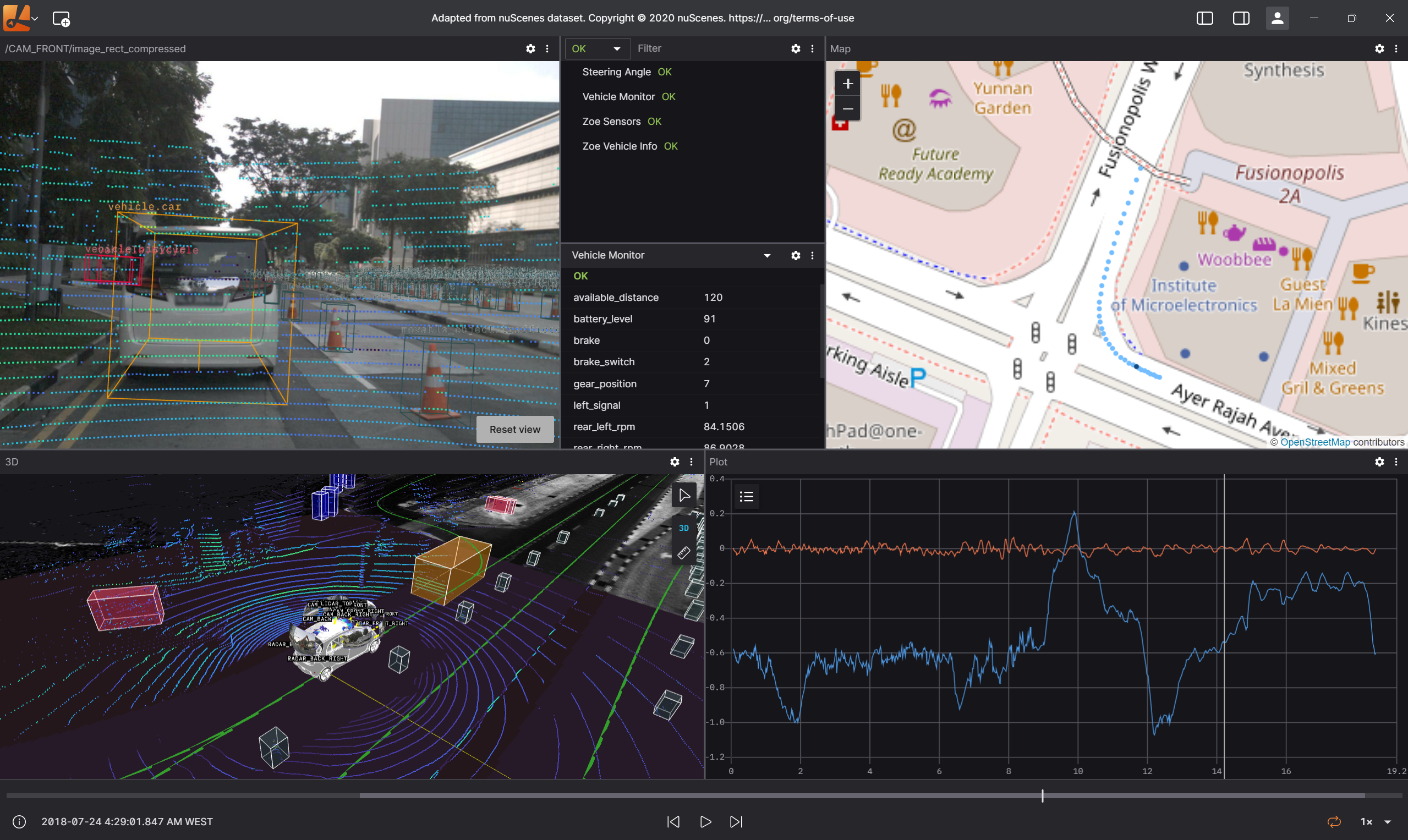Open the user profile menu
Screen dimensions: 1408x840
click(x=1276, y=18)
